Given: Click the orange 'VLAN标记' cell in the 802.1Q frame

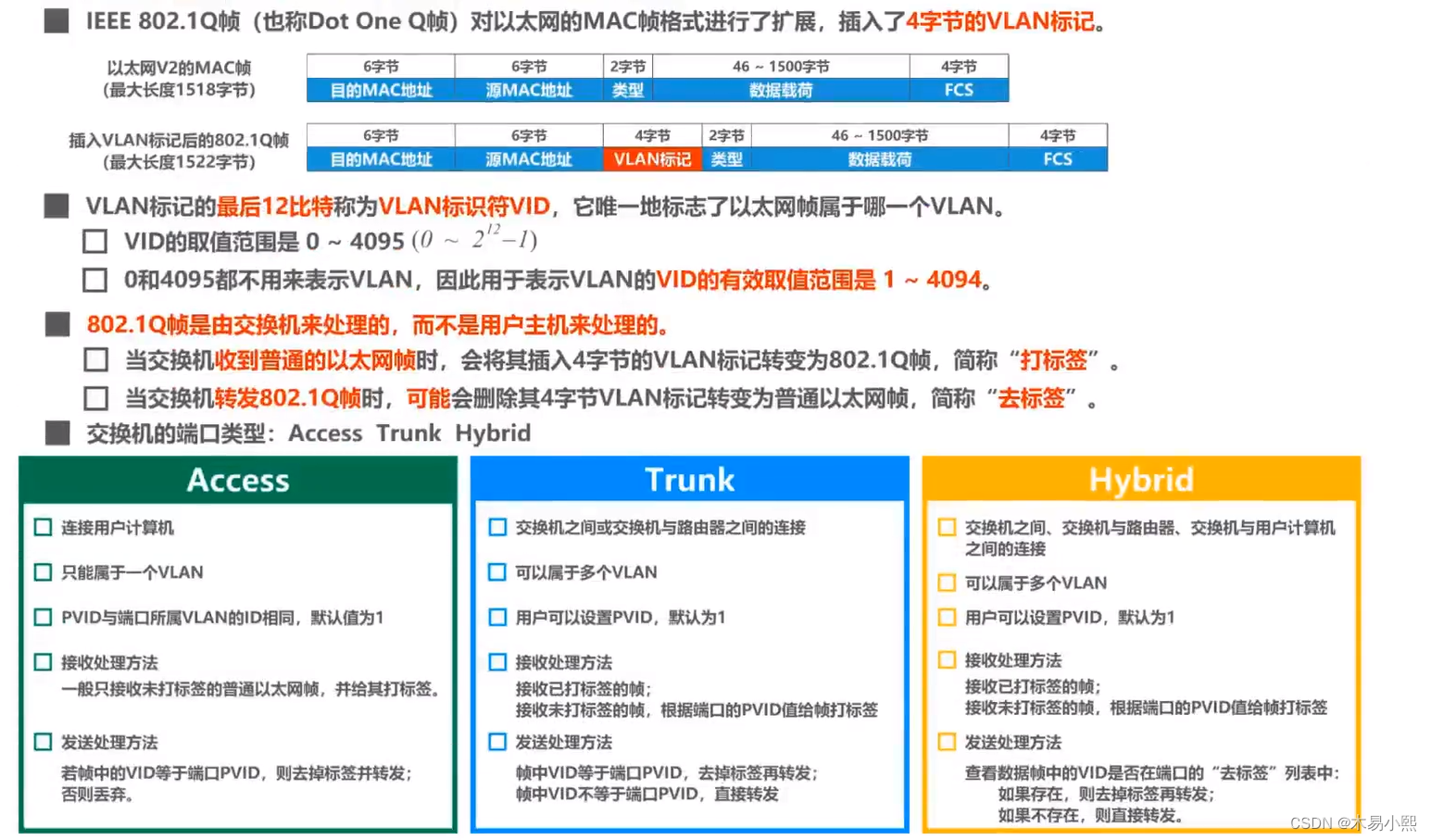Looking at the screenshot, I should point(652,159).
